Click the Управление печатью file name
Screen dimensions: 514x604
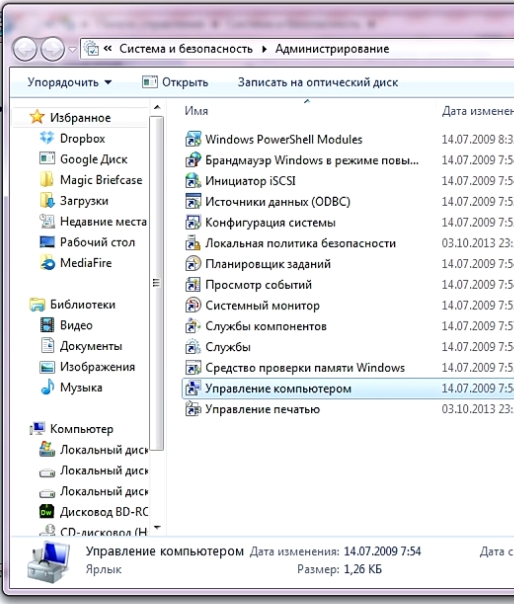(x=262, y=409)
